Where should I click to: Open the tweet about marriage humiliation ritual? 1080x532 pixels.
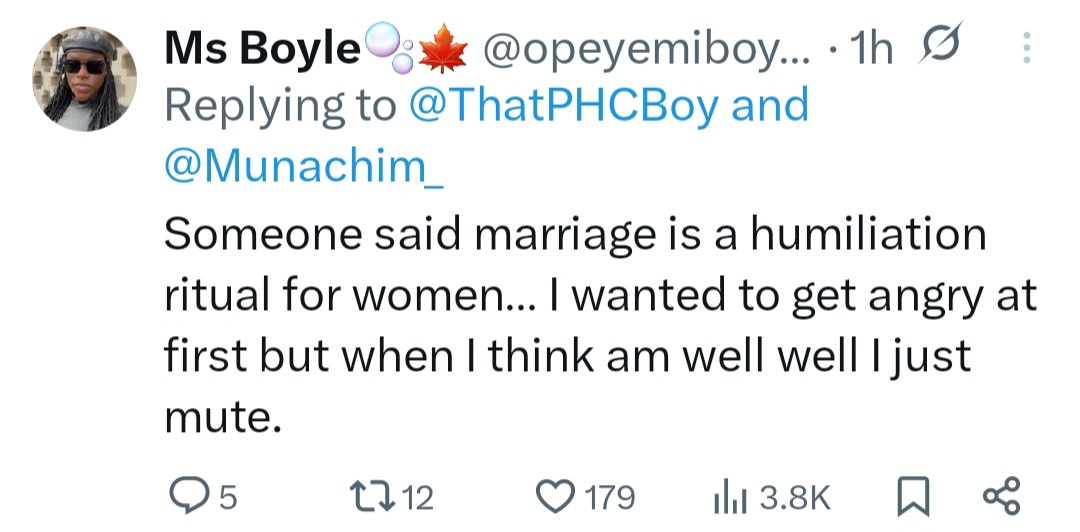coord(575,325)
